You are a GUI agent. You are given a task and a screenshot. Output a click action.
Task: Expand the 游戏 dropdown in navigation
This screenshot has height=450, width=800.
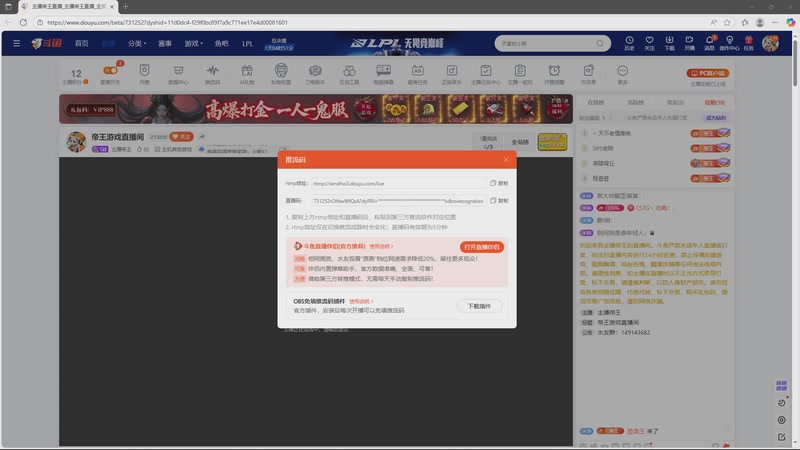click(193, 43)
